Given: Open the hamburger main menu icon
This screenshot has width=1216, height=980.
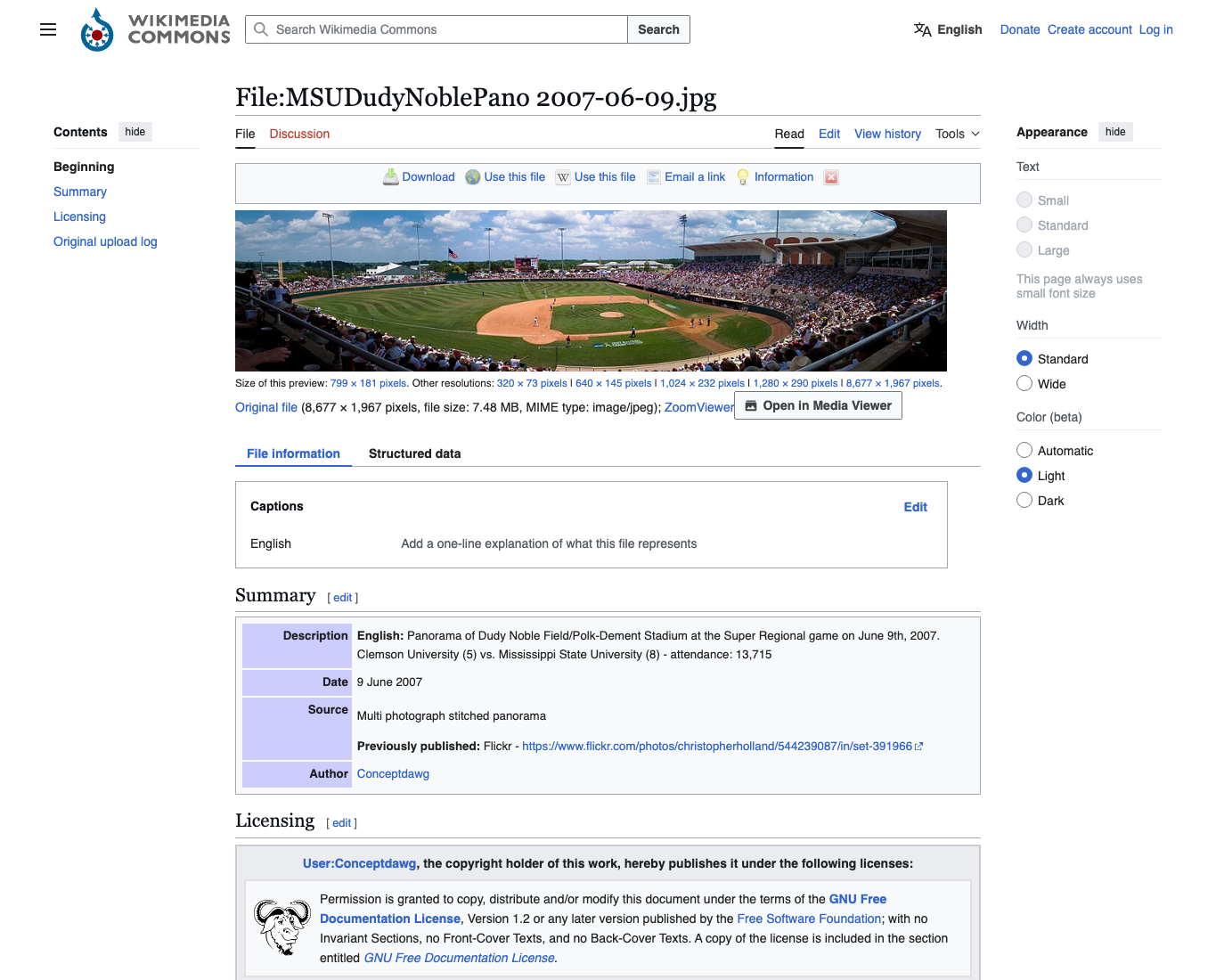Looking at the screenshot, I should 48,29.
